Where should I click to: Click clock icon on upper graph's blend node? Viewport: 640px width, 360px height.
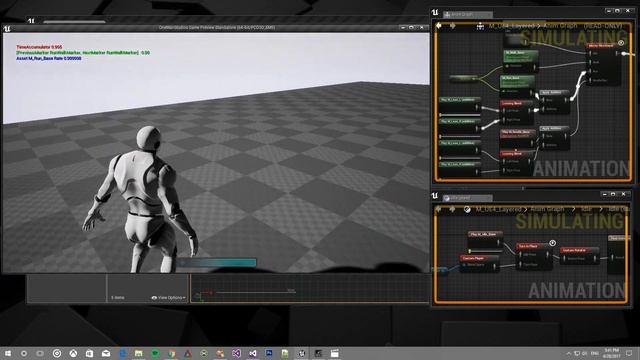click(621, 42)
